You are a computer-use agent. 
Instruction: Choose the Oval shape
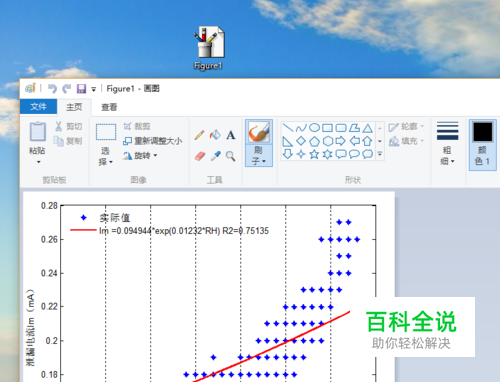tap(314, 128)
